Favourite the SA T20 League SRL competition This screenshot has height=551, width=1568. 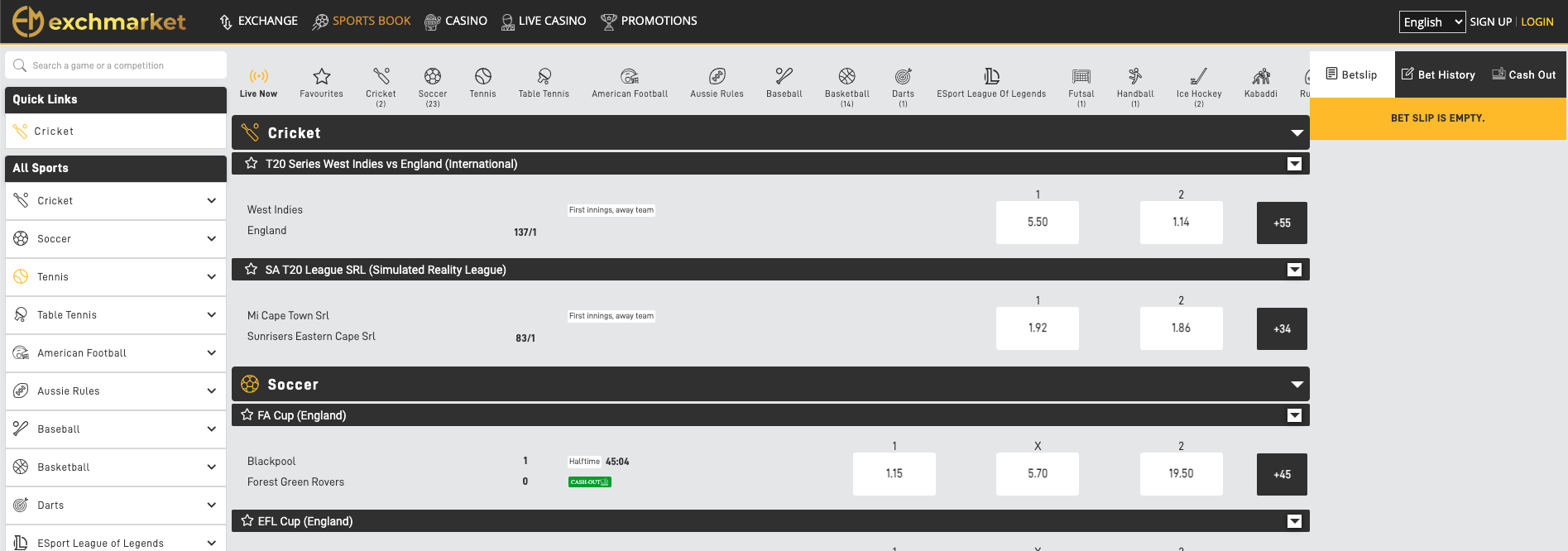point(252,270)
